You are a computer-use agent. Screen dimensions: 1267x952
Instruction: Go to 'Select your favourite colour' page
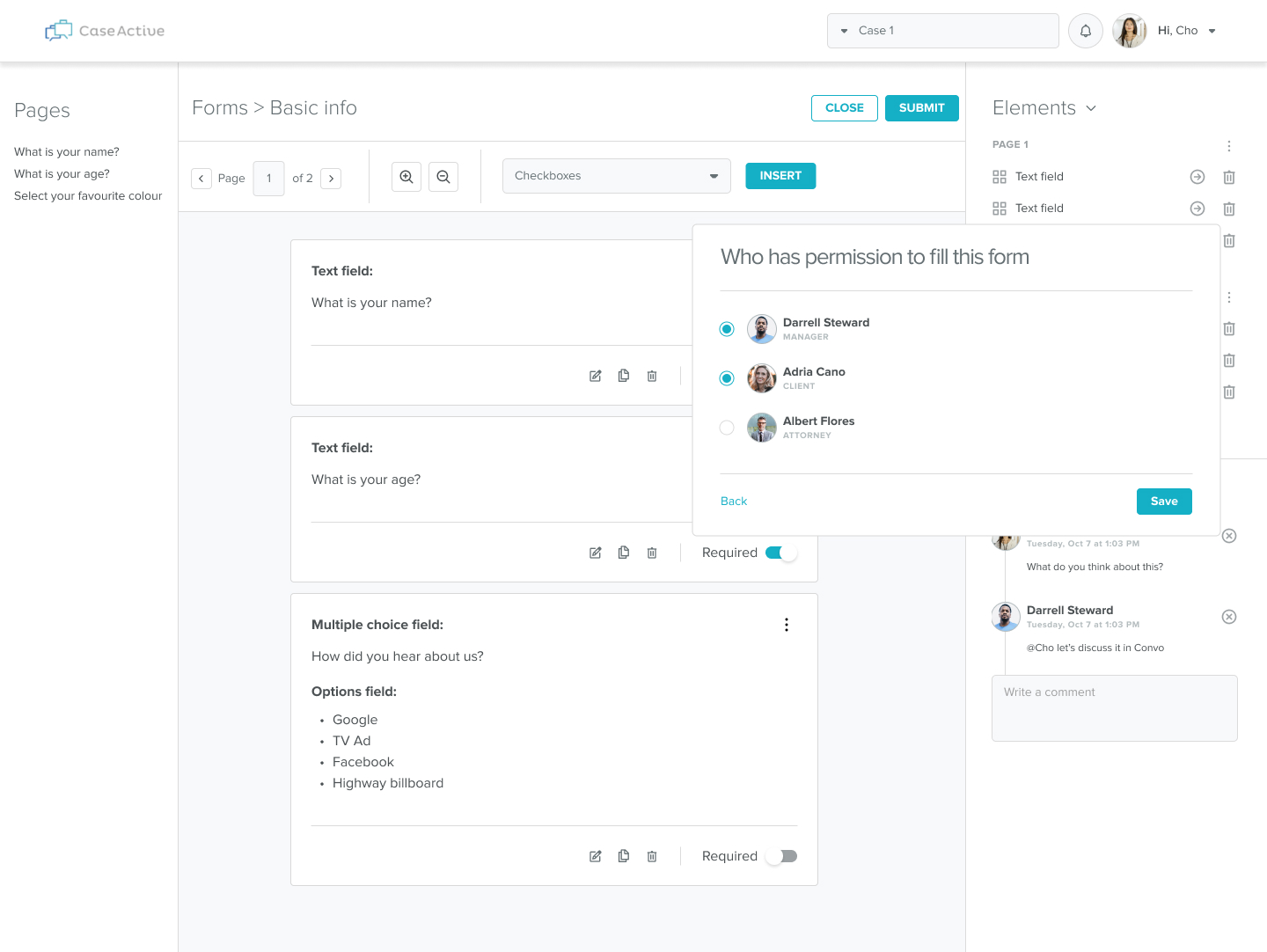pyautogui.click(x=88, y=196)
